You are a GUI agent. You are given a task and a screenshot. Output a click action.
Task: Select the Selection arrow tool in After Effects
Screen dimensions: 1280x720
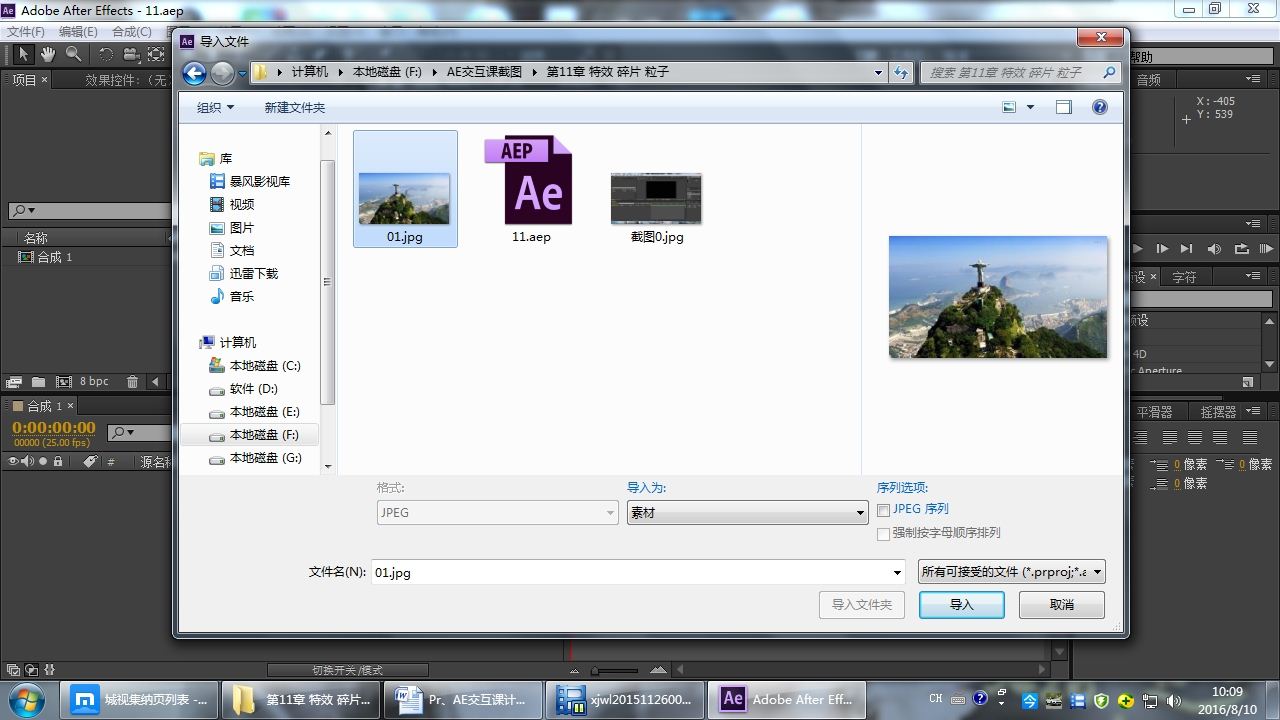pos(23,54)
